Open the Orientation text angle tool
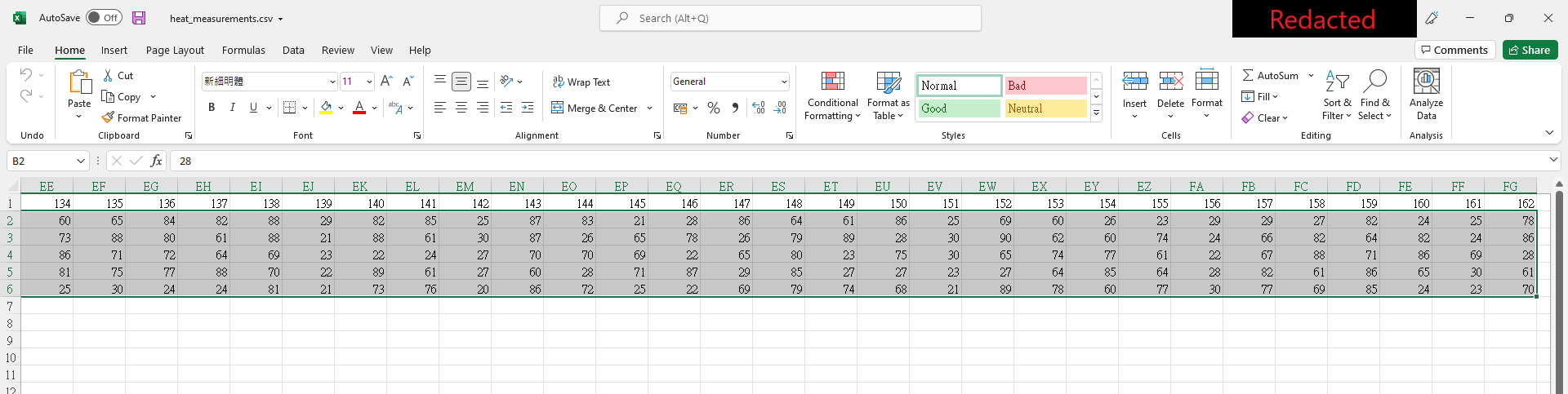This screenshot has width=1568, height=394. [x=507, y=81]
